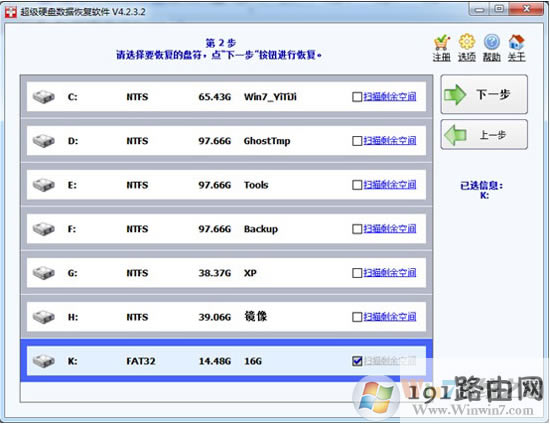Image resolution: width=550 pixels, height=424 pixels.
Task: Enable scan remaining space checkbox for C:
Action: point(357,97)
